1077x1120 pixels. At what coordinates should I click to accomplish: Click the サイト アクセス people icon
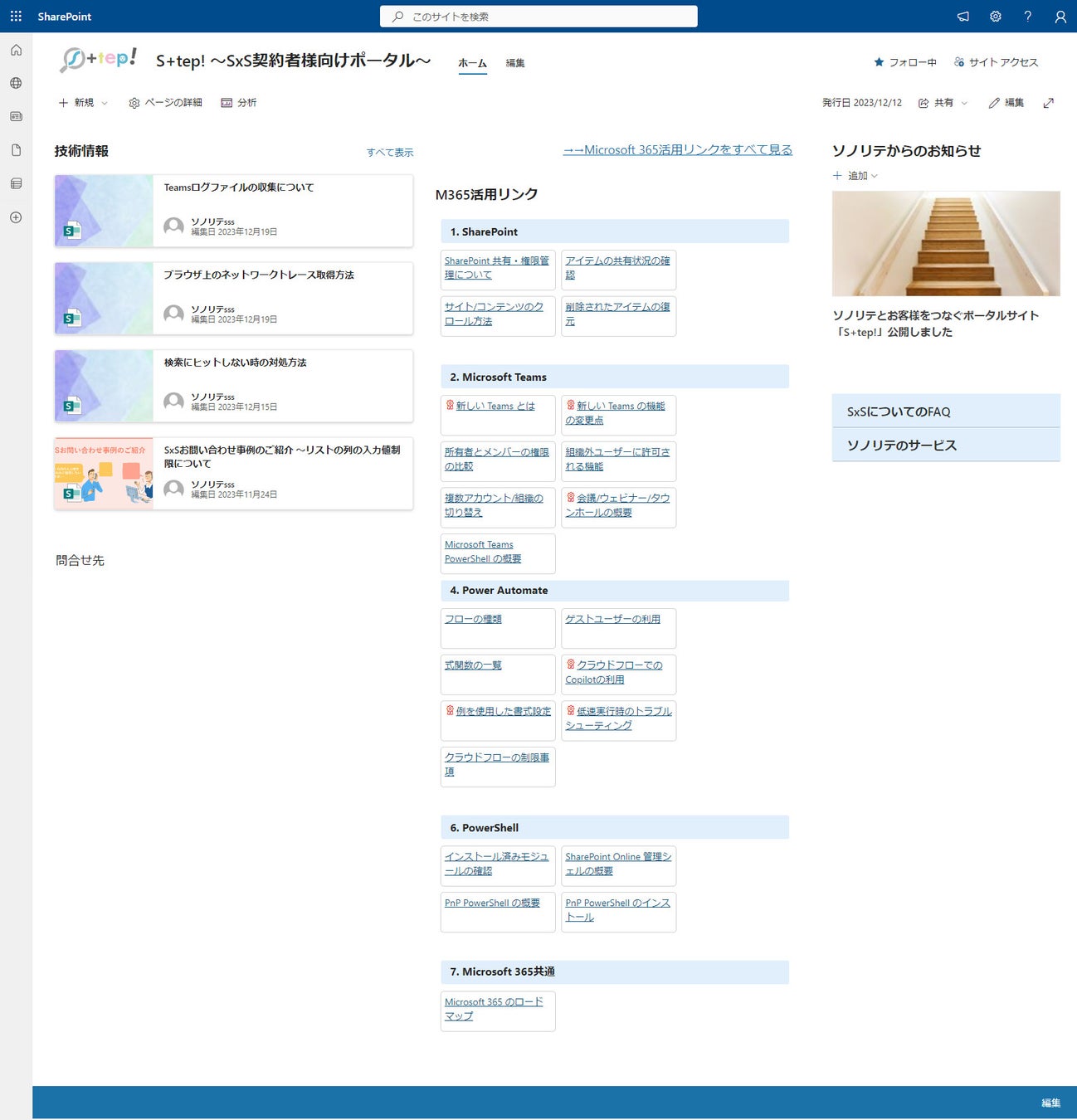(959, 62)
